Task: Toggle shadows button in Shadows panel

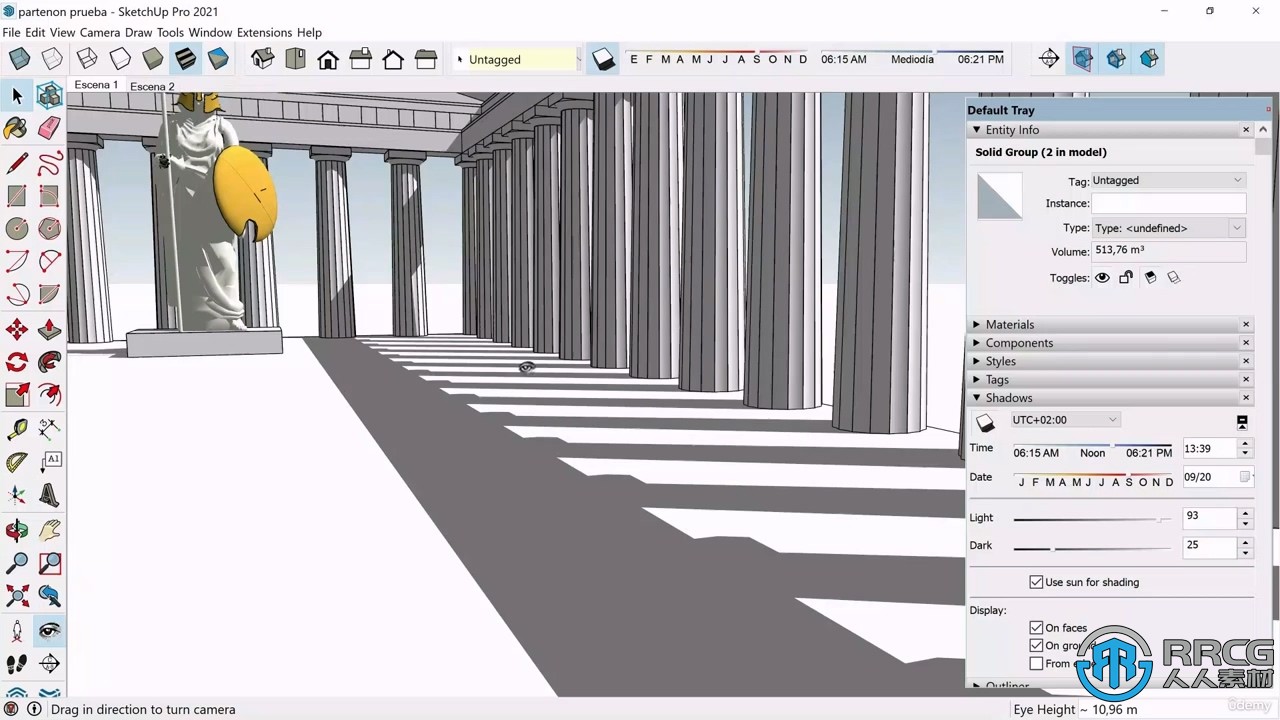Action: tap(985, 422)
